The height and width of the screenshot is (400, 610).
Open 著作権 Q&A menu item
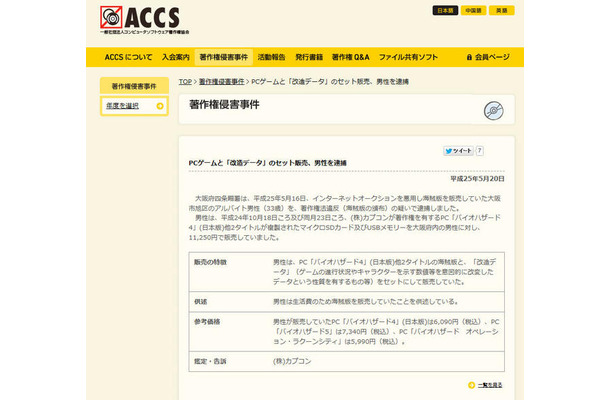coord(351,57)
